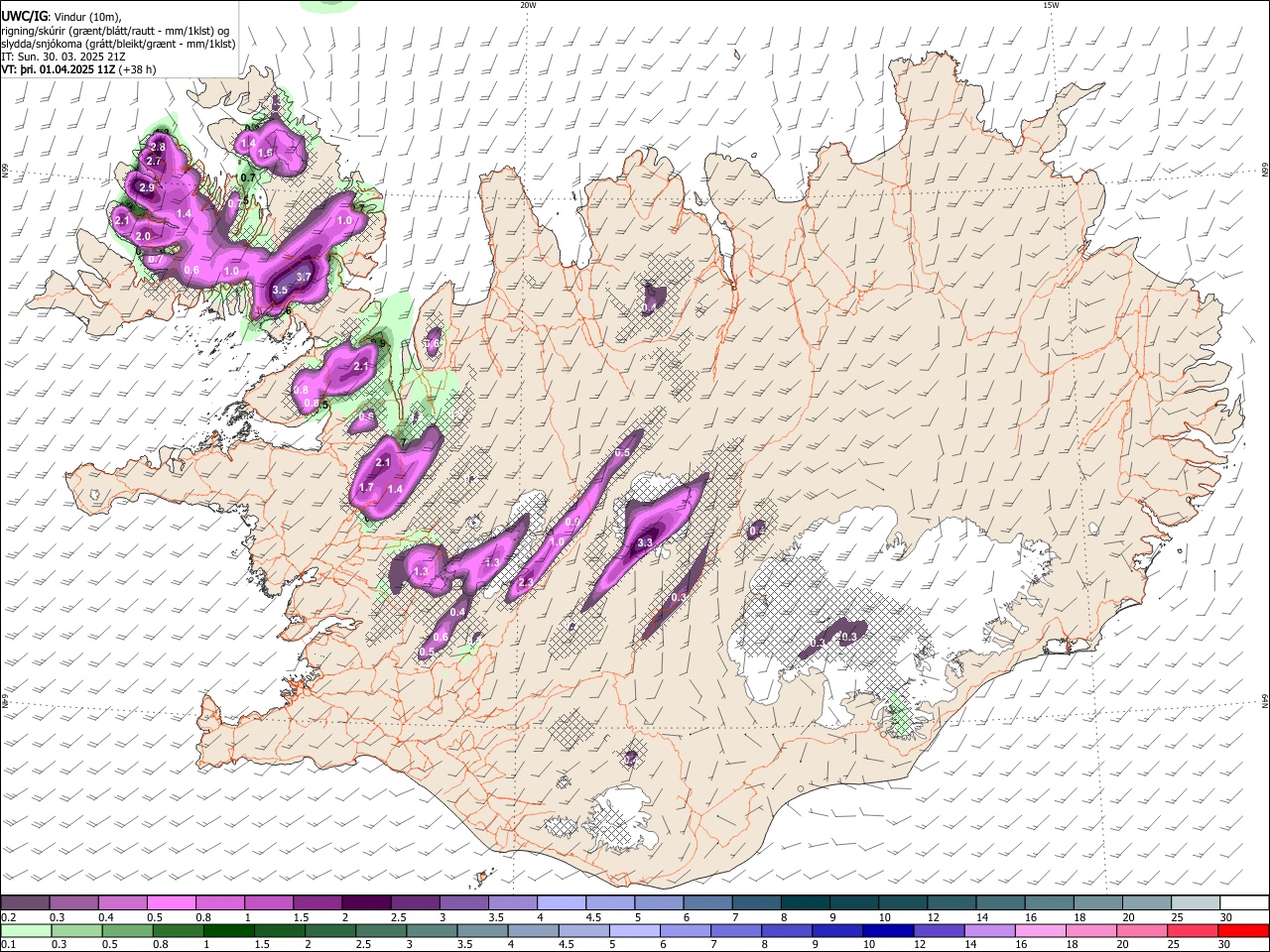Click the 0.9 snowfall value on the map
This screenshot has height=952, width=1270.
pos(572,523)
